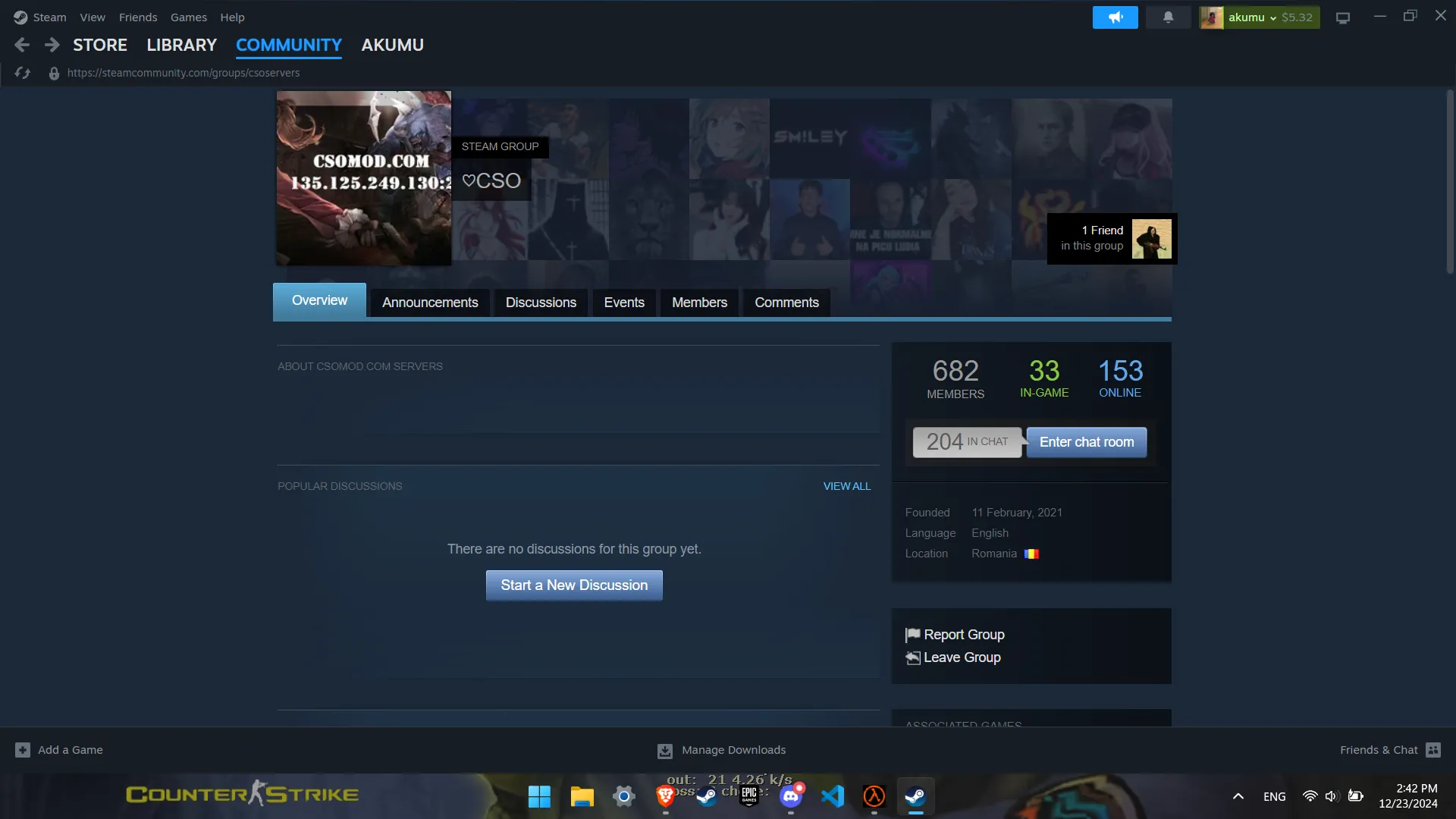Open the volume speaker tray icon
The height and width of the screenshot is (819, 1456).
(1332, 796)
